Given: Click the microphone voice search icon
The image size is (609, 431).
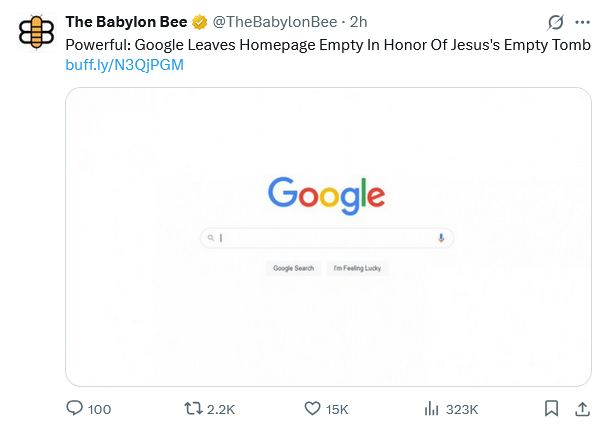Looking at the screenshot, I should click(440, 238).
